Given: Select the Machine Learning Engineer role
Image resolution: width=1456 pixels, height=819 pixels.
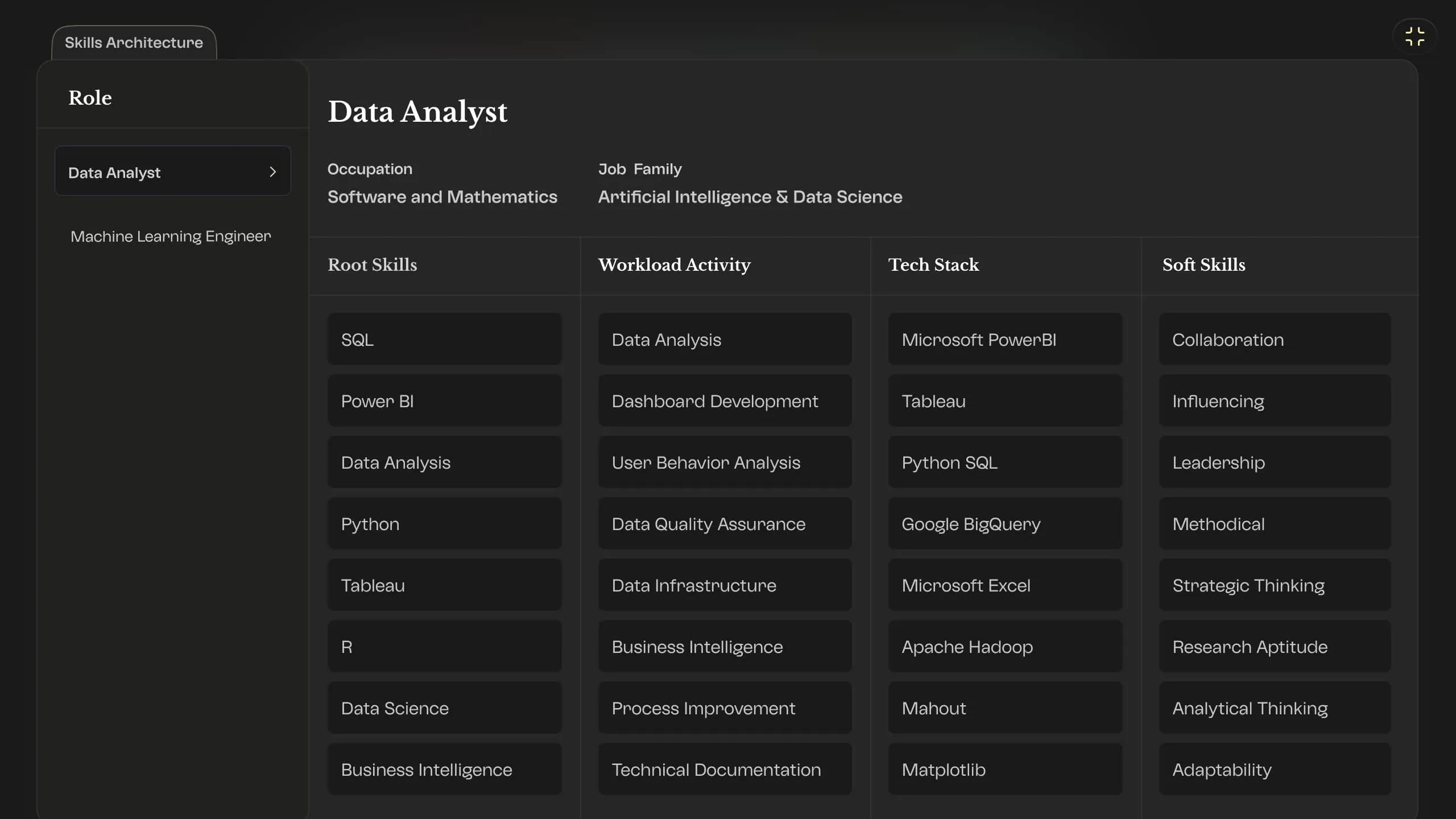Looking at the screenshot, I should (171, 236).
